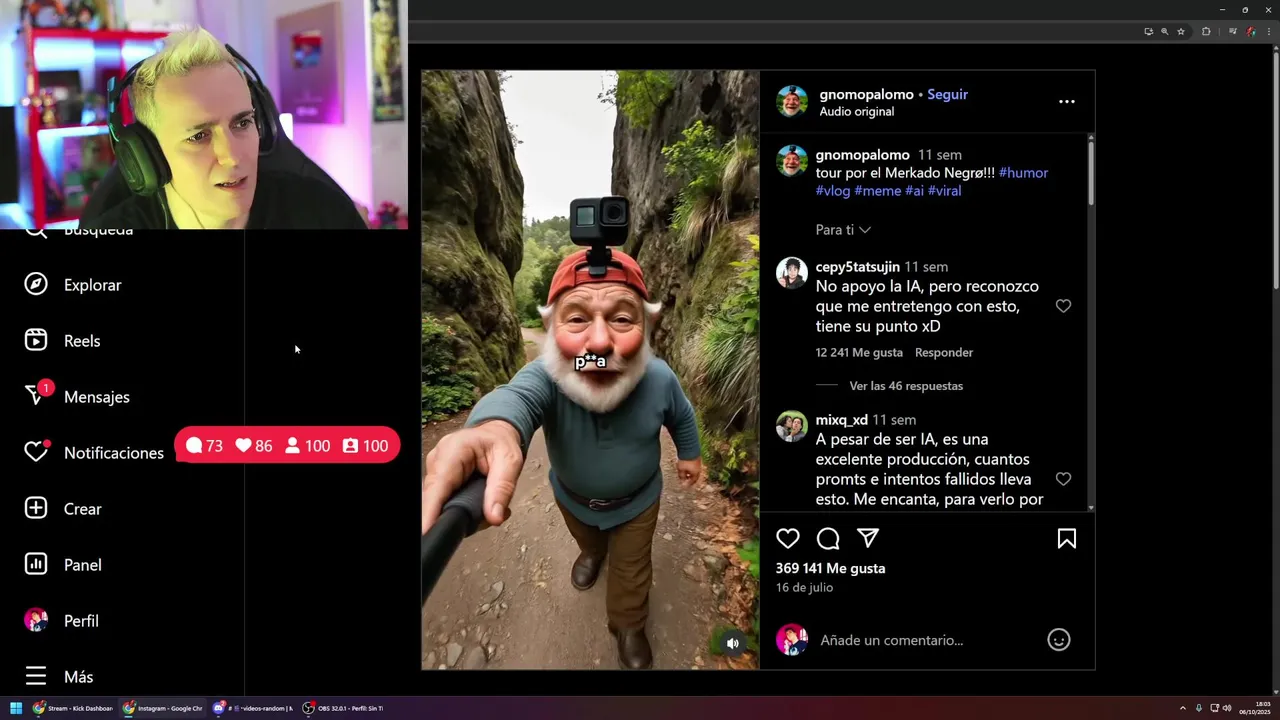Click mixq_xd's avatar

792,426
